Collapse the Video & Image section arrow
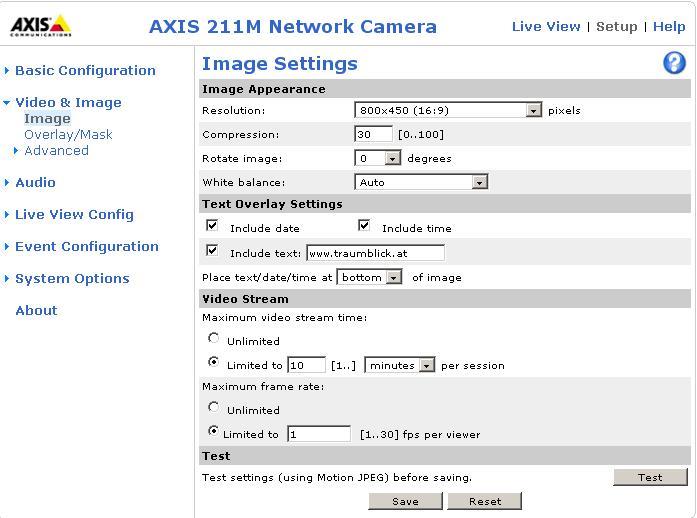Screen dimensions: 697x518 [7, 103]
